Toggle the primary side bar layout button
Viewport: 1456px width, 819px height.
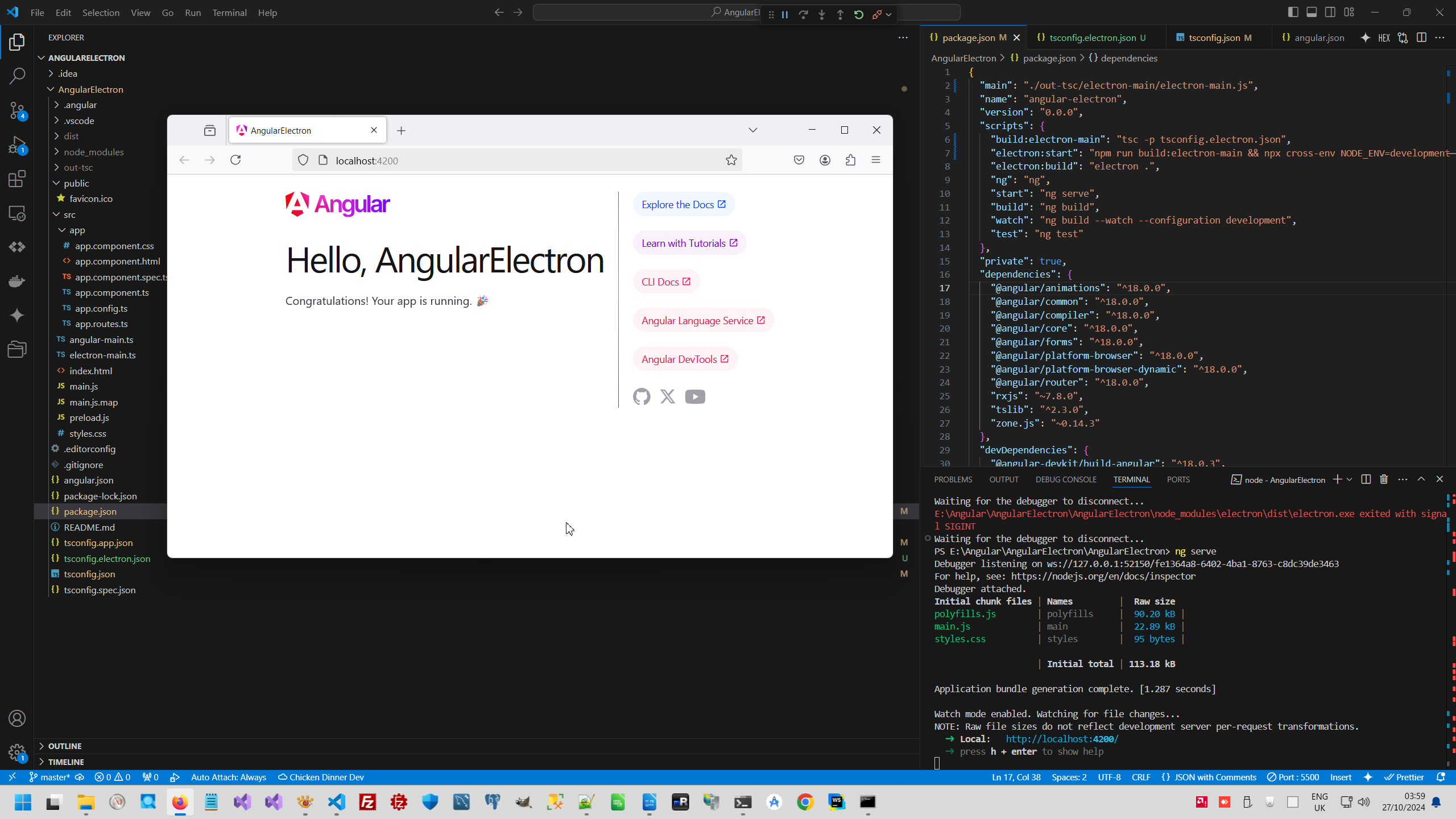point(1293,12)
